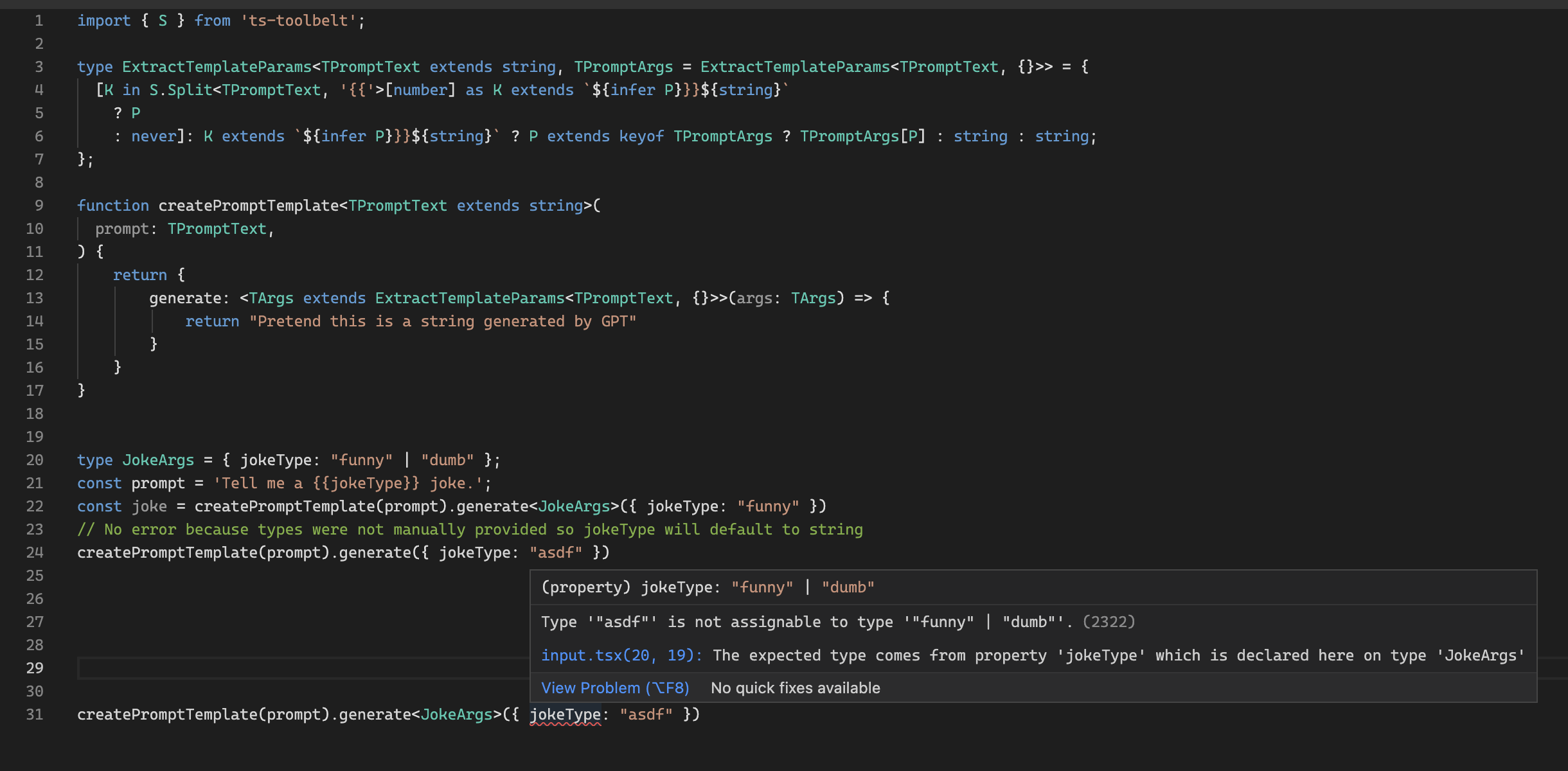The image size is (1568, 771).
Task: Click the joke constant on line 22
Action: click(x=149, y=506)
